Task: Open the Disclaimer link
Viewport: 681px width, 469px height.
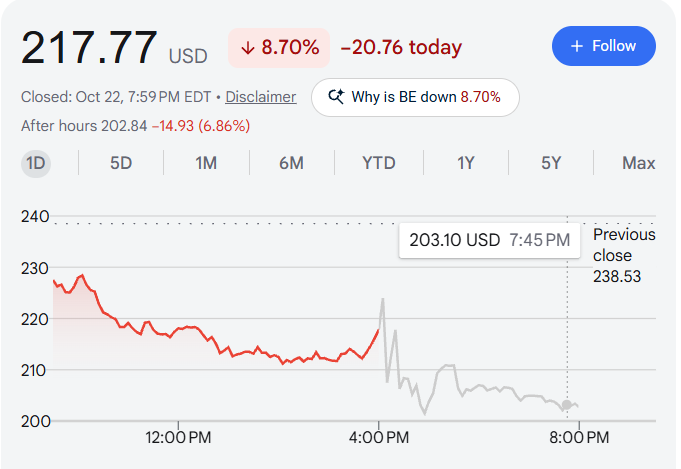Action: [261, 97]
